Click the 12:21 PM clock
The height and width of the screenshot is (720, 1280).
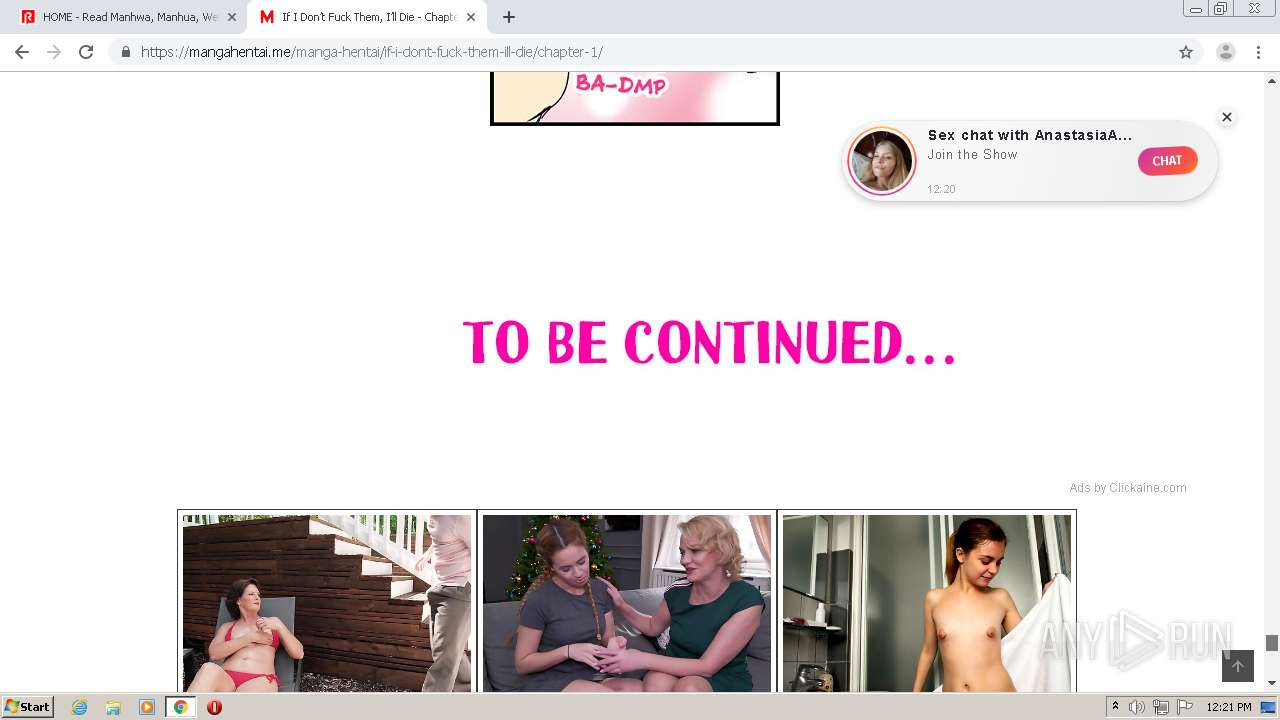(x=1229, y=707)
